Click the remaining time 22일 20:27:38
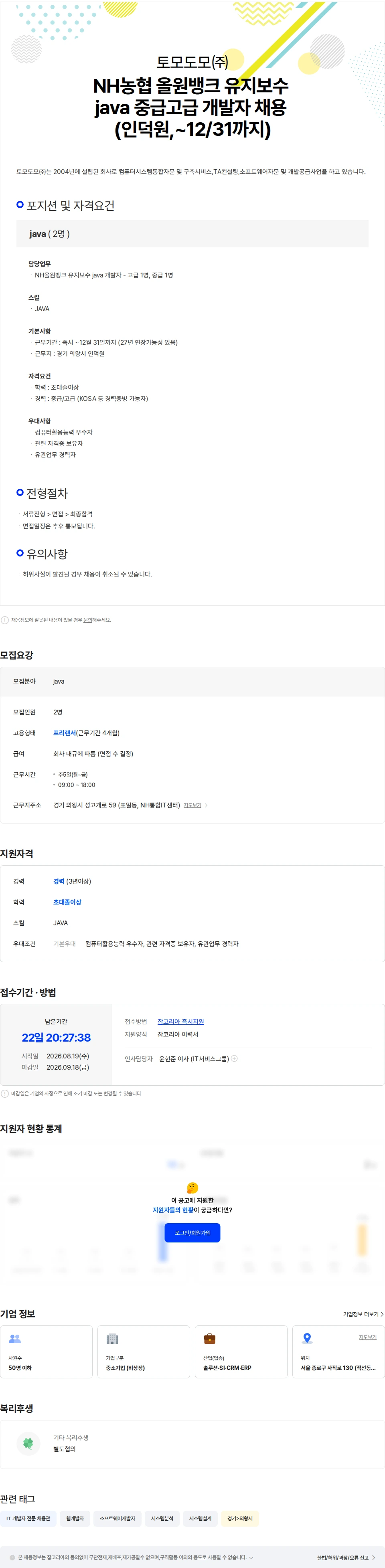The image size is (385, 1568). click(56, 1038)
